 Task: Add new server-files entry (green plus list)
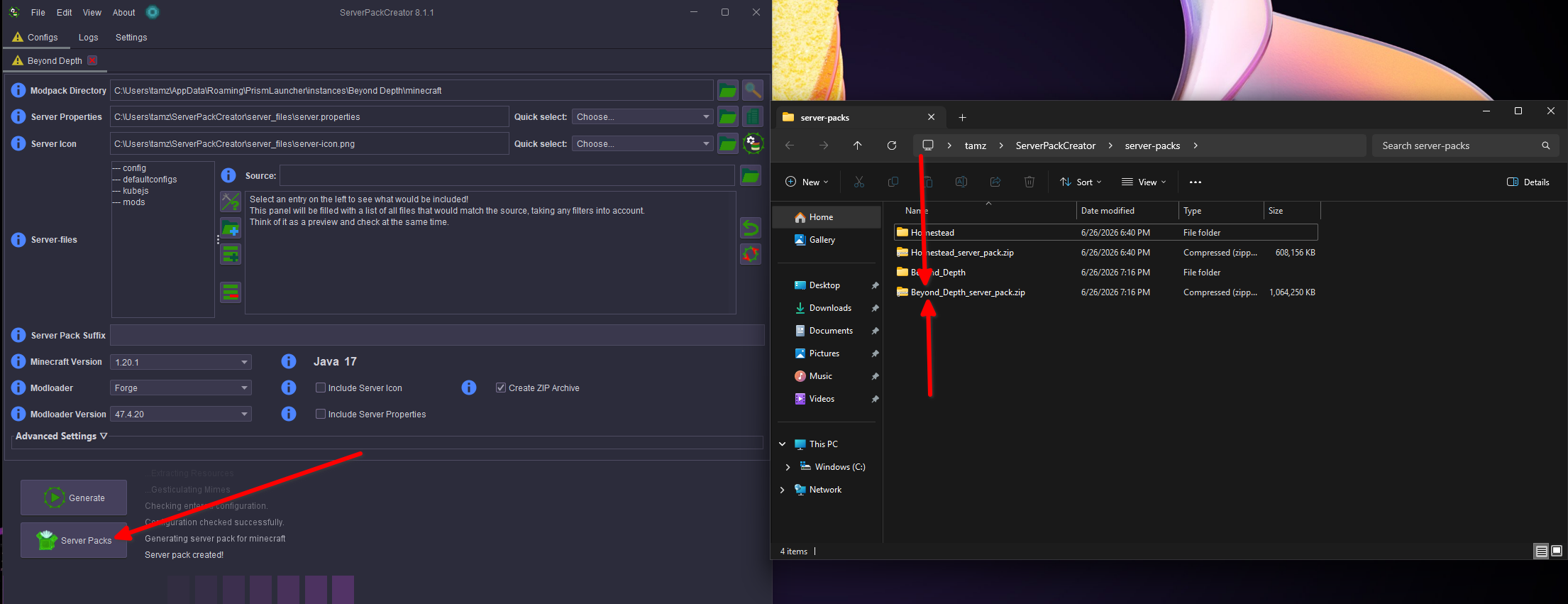[x=231, y=254]
